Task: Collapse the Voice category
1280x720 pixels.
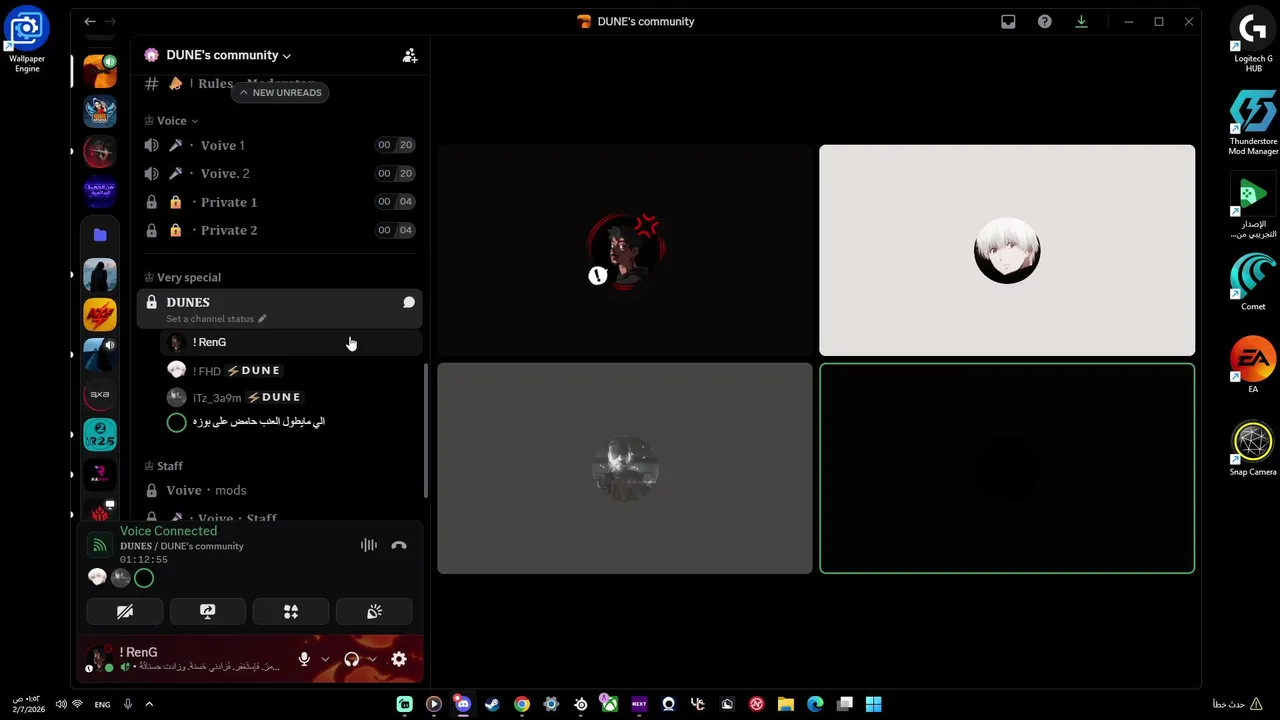Action: click(171, 121)
